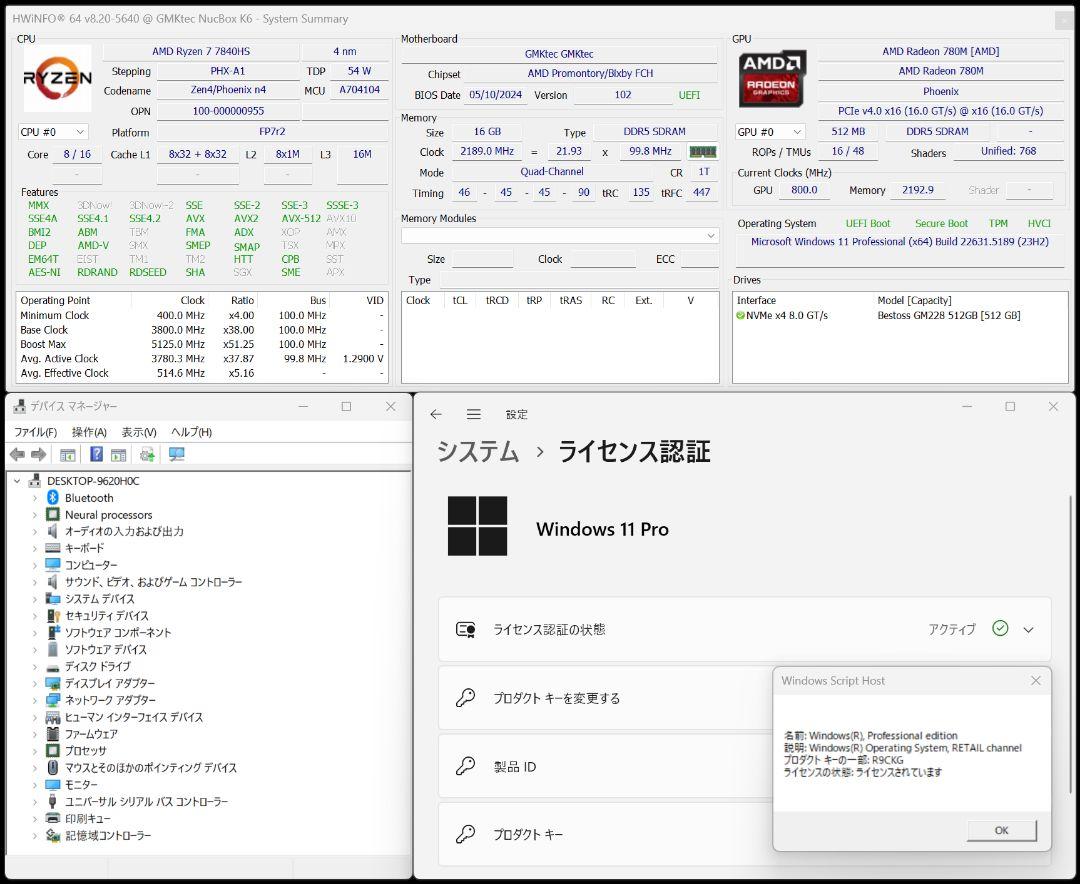Click the network icon beside ネットワーク アダプター

pos(53,700)
